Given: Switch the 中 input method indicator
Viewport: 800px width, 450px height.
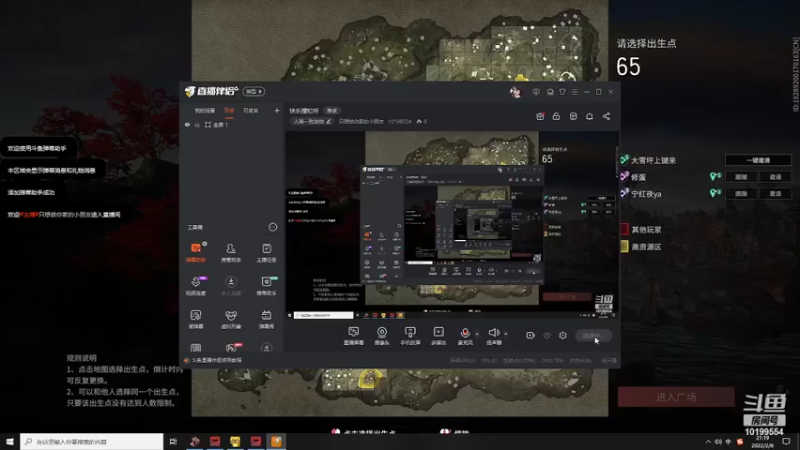Looking at the screenshot, I should coord(728,442).
